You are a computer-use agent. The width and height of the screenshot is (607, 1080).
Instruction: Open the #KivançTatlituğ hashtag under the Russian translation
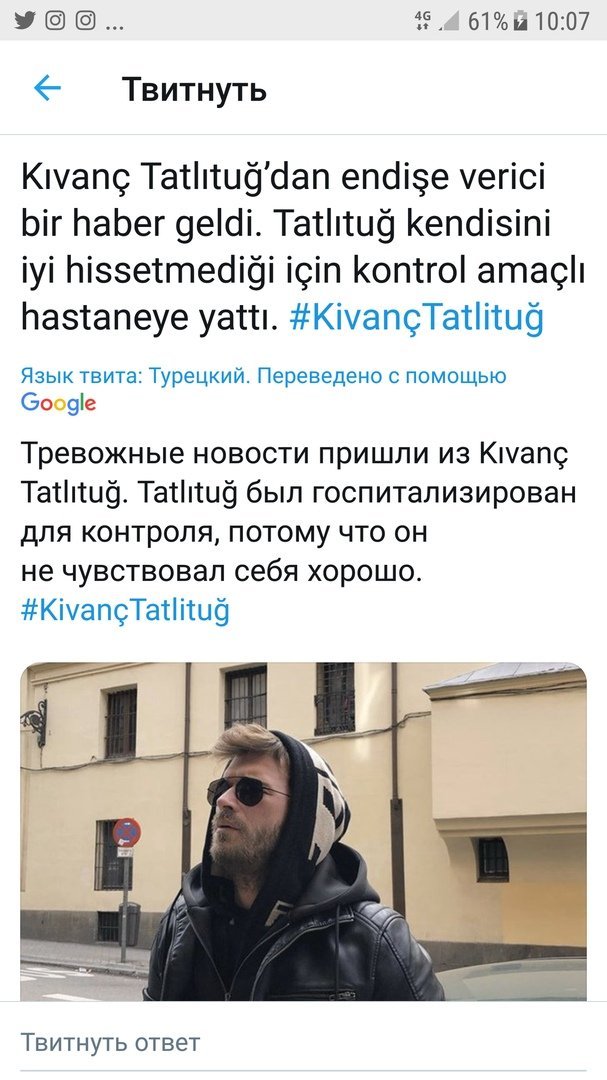coord(125,610)
